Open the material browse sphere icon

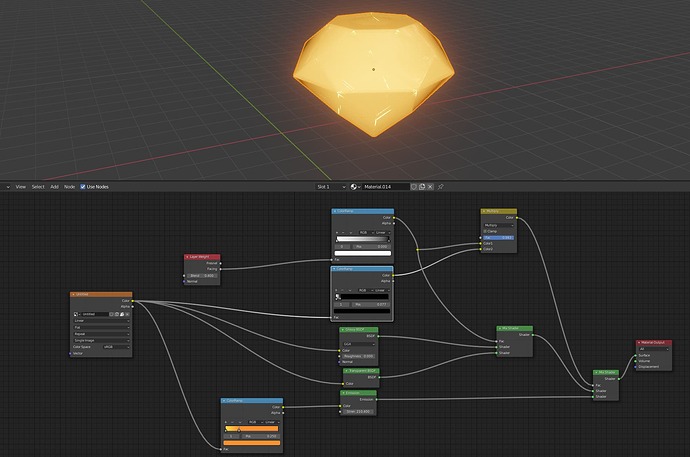click(x=355, y=187)
